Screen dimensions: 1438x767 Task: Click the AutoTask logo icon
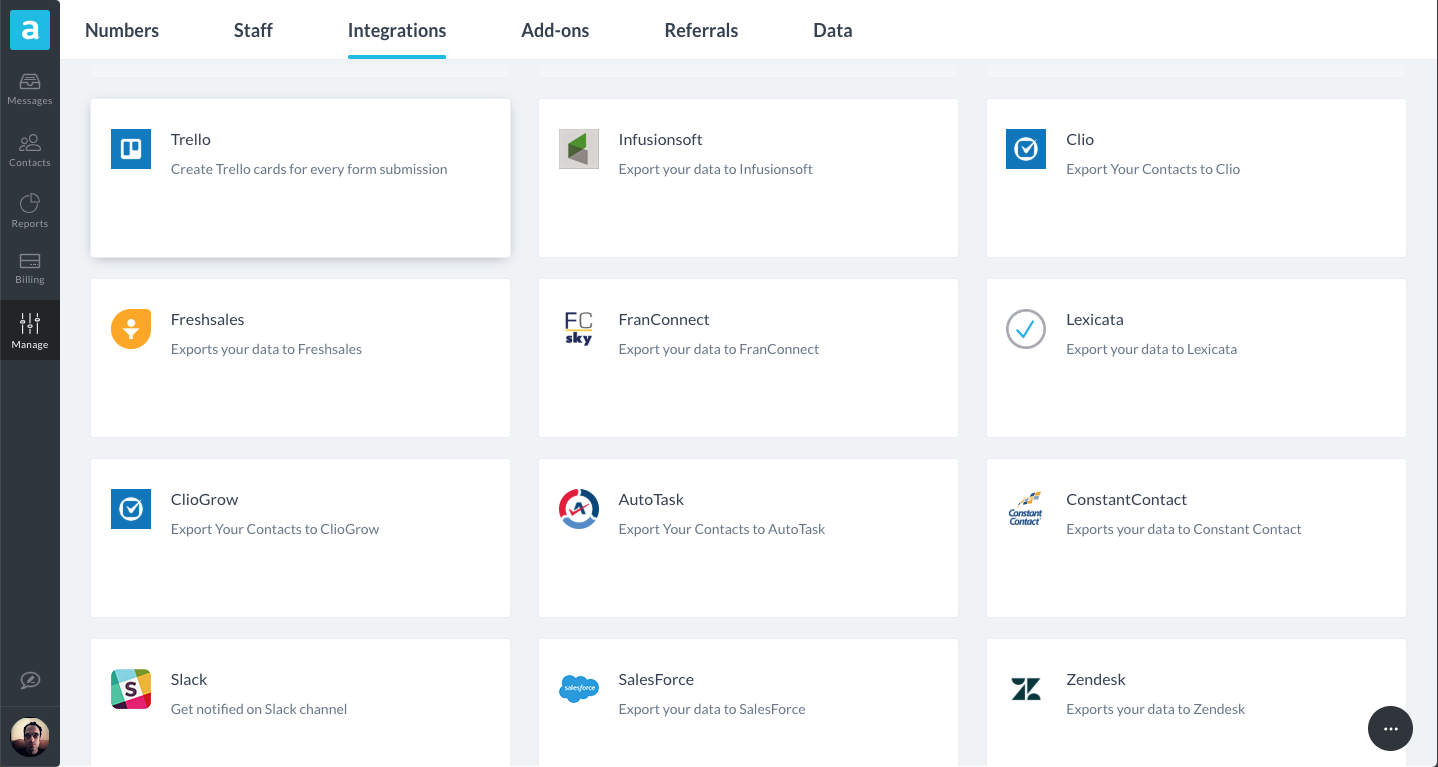pyautogui.click(x=579, y=509)
